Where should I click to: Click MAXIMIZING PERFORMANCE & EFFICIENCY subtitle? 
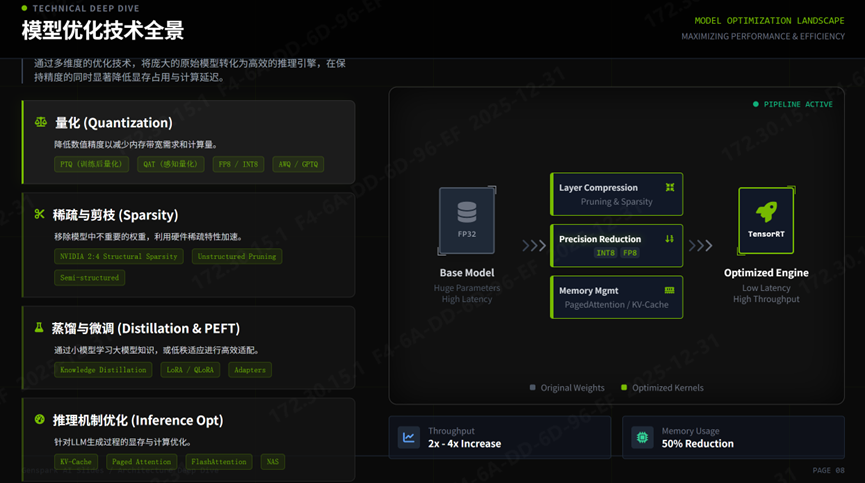coord(763,36)
